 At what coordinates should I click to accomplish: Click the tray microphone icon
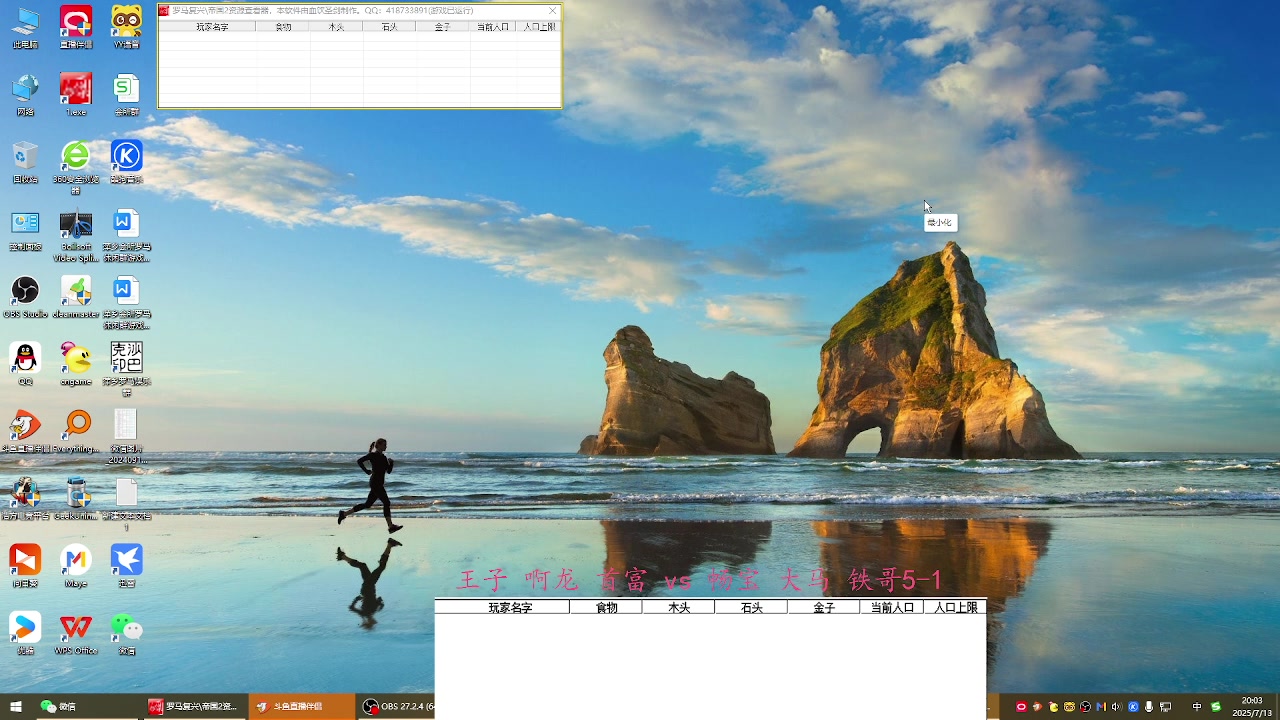(x=1149, y=707)
